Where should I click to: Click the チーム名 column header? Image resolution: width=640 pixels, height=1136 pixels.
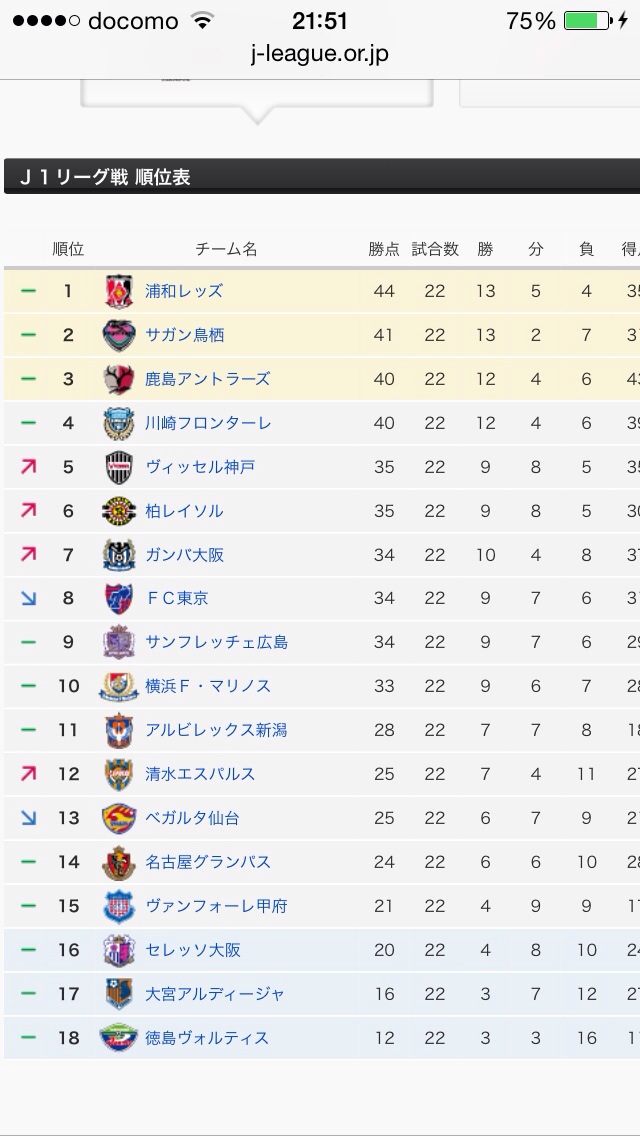tap(226, 249)
